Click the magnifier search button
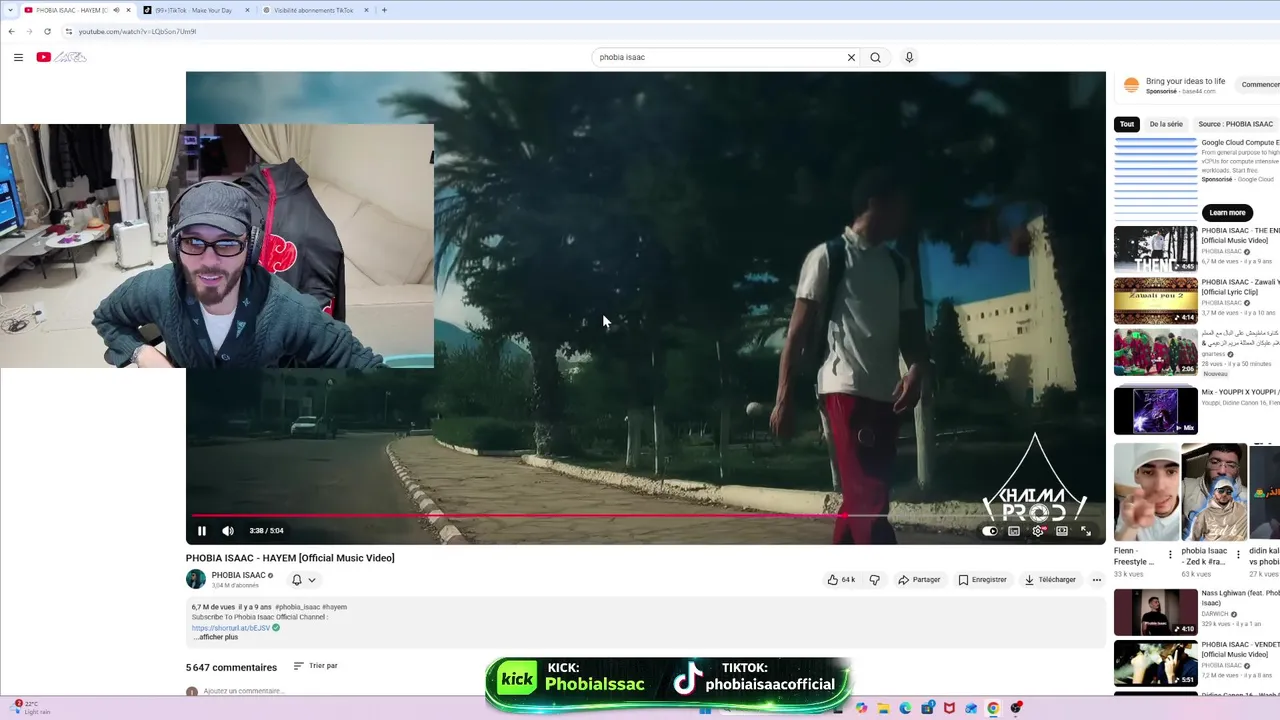Image resolution: width=1280 pixels, height=720 pixels. point(875,57)
